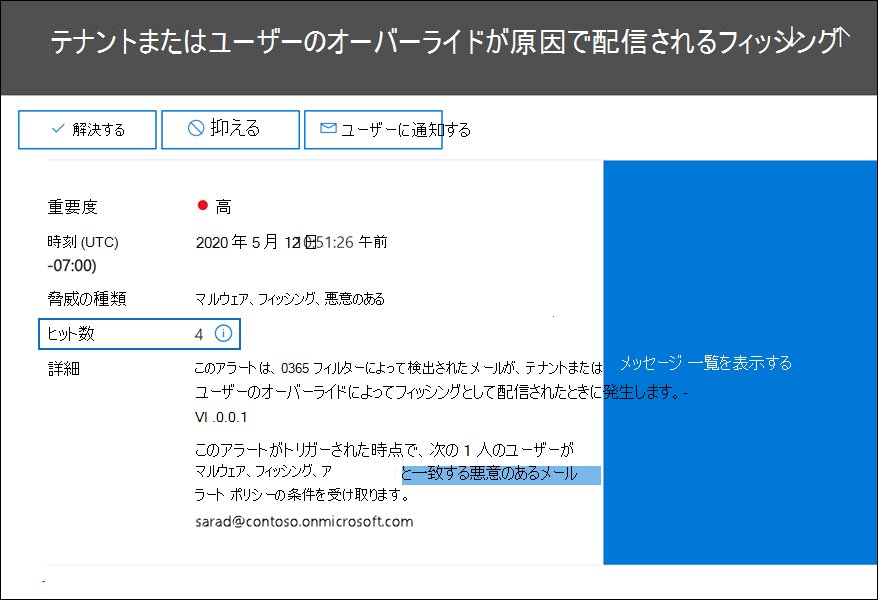Click the 抑える (Suppress) button
Screen dimensions: 878x600
pyautogui.click(x=231, y=130)
